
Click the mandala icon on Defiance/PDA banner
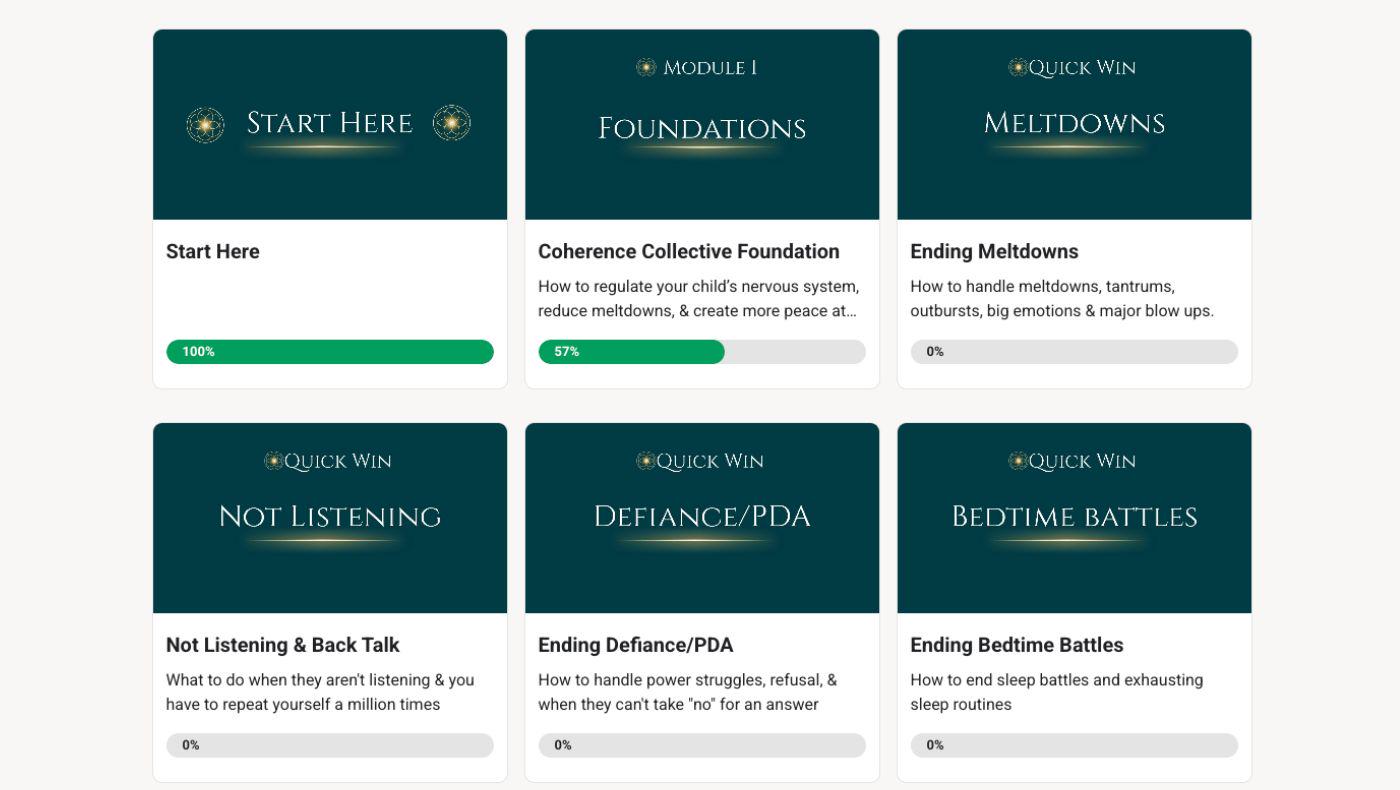click(x=646, y=461)
